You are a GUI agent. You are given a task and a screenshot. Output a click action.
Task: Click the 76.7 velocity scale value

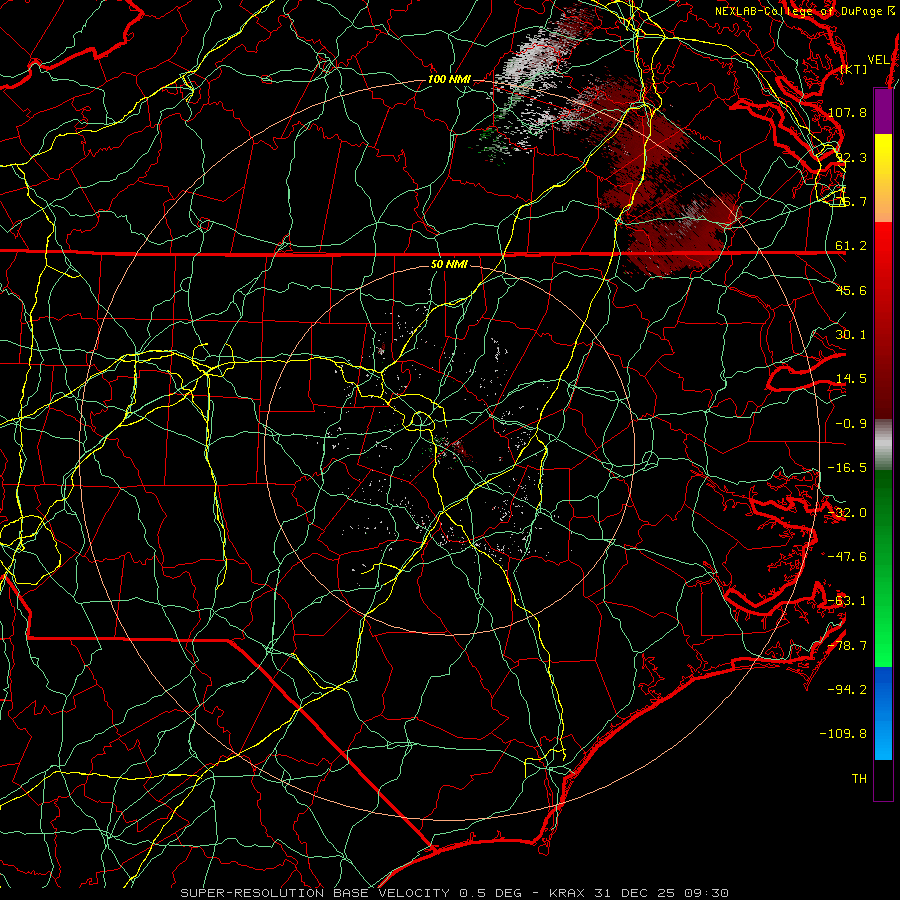[851, 201]
